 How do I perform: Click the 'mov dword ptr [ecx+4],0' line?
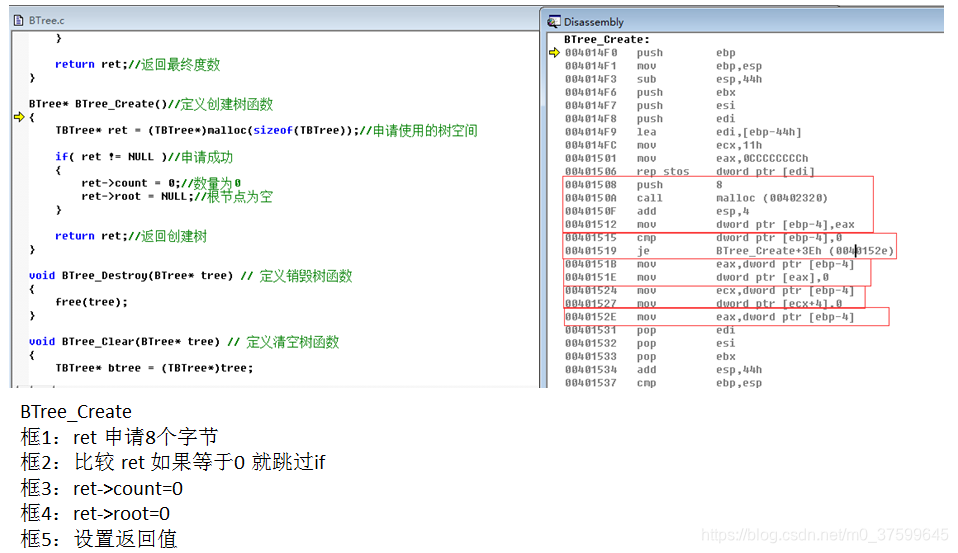pos(703,304)
